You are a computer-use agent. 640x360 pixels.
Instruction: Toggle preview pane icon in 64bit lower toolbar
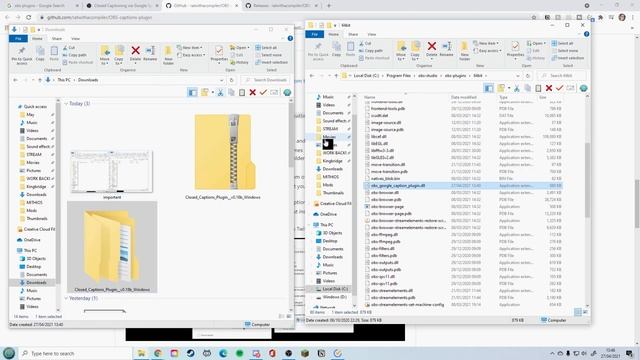[489, 88]
